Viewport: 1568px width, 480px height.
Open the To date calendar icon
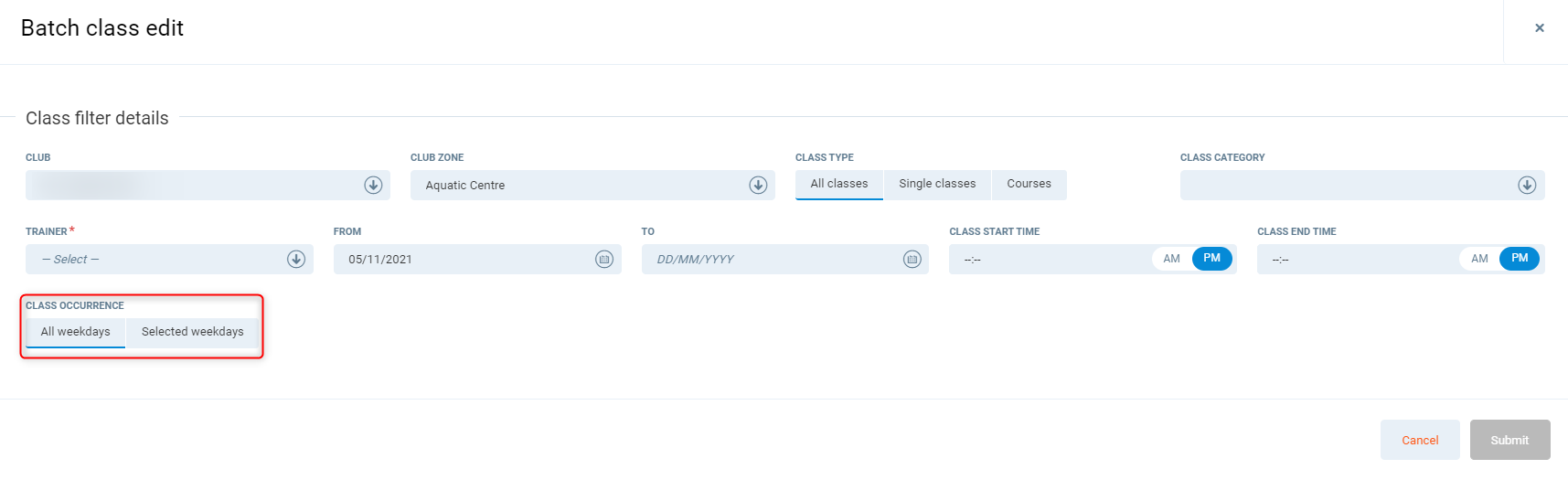tap(912, 259)
